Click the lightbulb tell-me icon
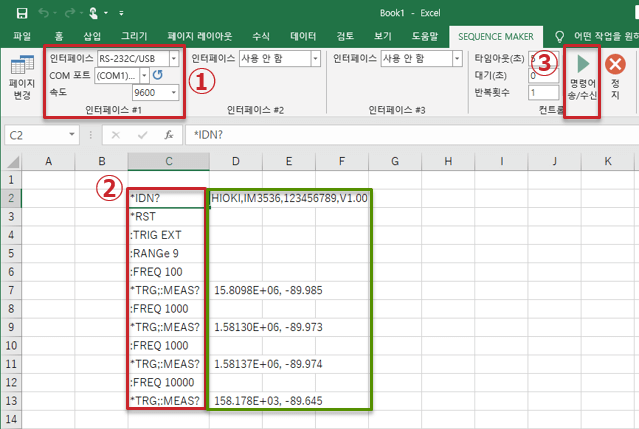The height and width of the screenshot is (429, 639). point(560,37)
